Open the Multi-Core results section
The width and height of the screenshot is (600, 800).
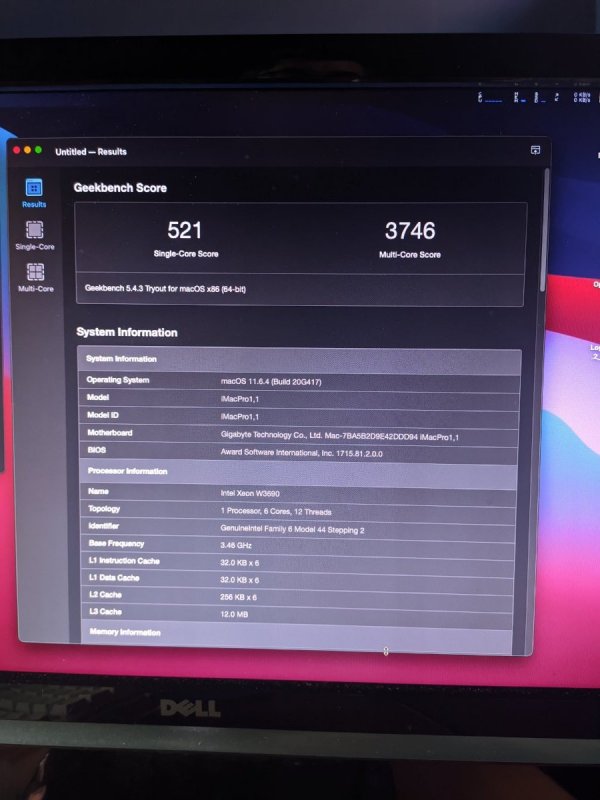pos(35,278)
